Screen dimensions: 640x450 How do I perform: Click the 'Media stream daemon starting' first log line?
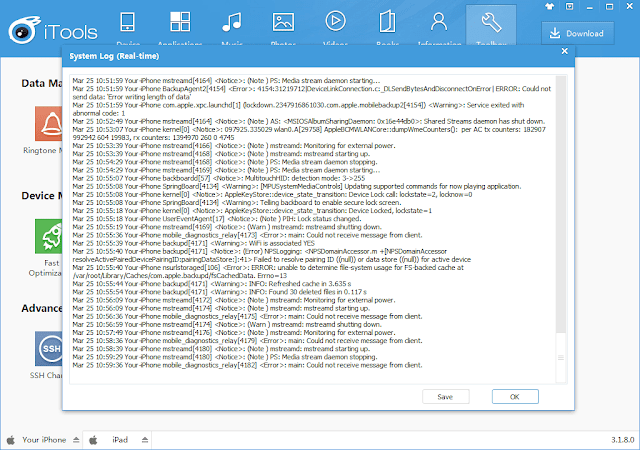point(226,80)
